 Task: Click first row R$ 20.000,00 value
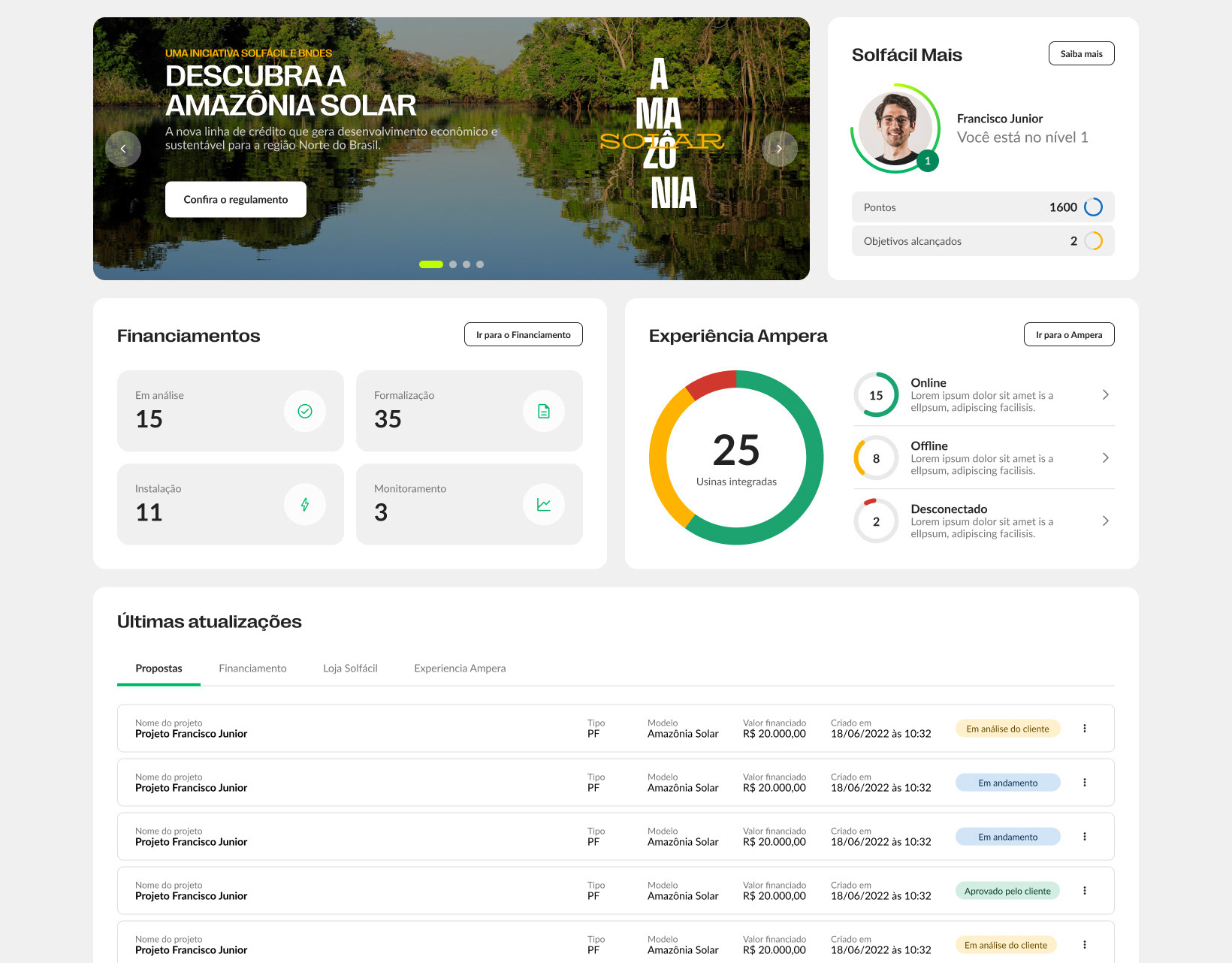pyautogui.click(x=775, y=734)
